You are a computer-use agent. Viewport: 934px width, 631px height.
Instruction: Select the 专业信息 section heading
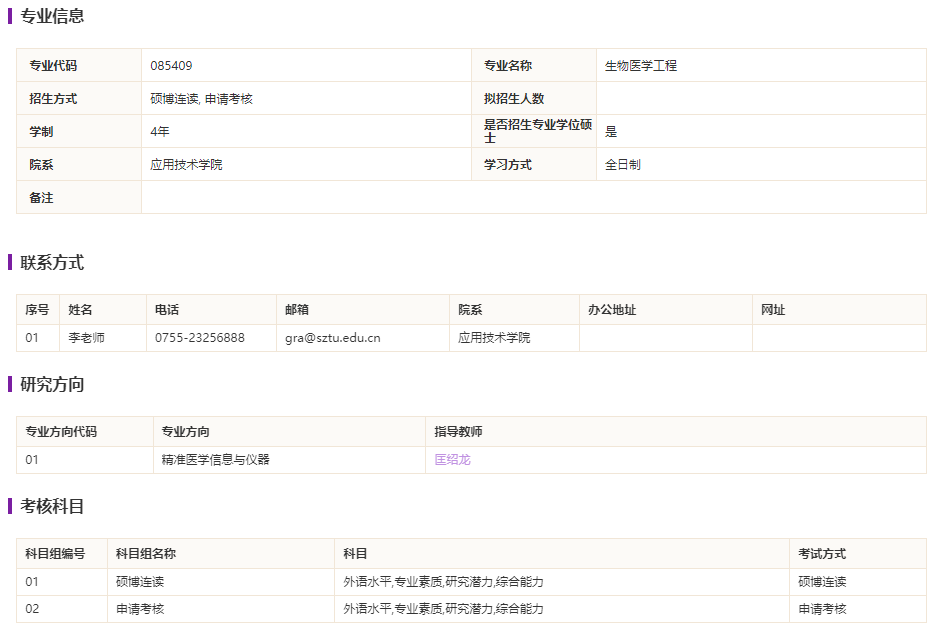pos(52,16)
